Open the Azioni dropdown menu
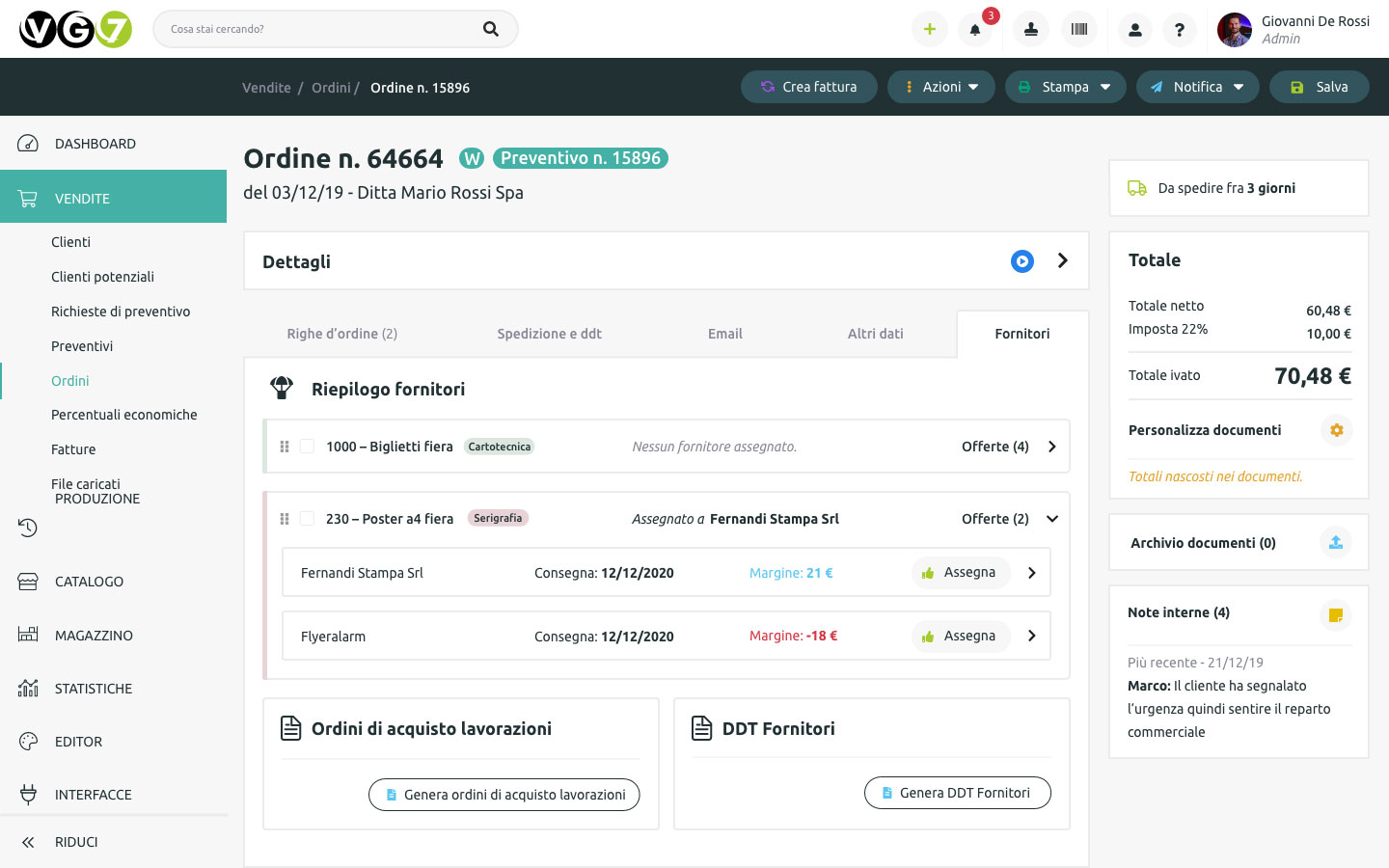This screenshot has width=1389, height=868. point(940,87)
